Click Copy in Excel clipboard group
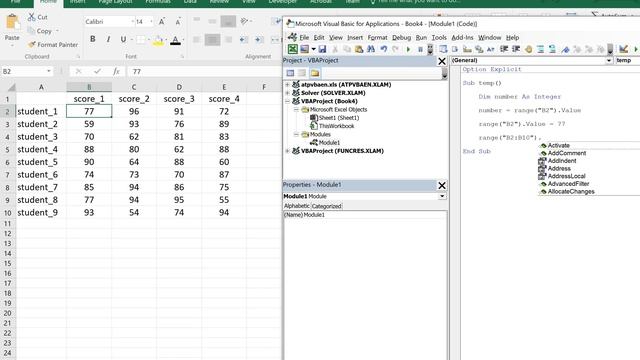This screenshot has height=360, width=640. (40, 31)
